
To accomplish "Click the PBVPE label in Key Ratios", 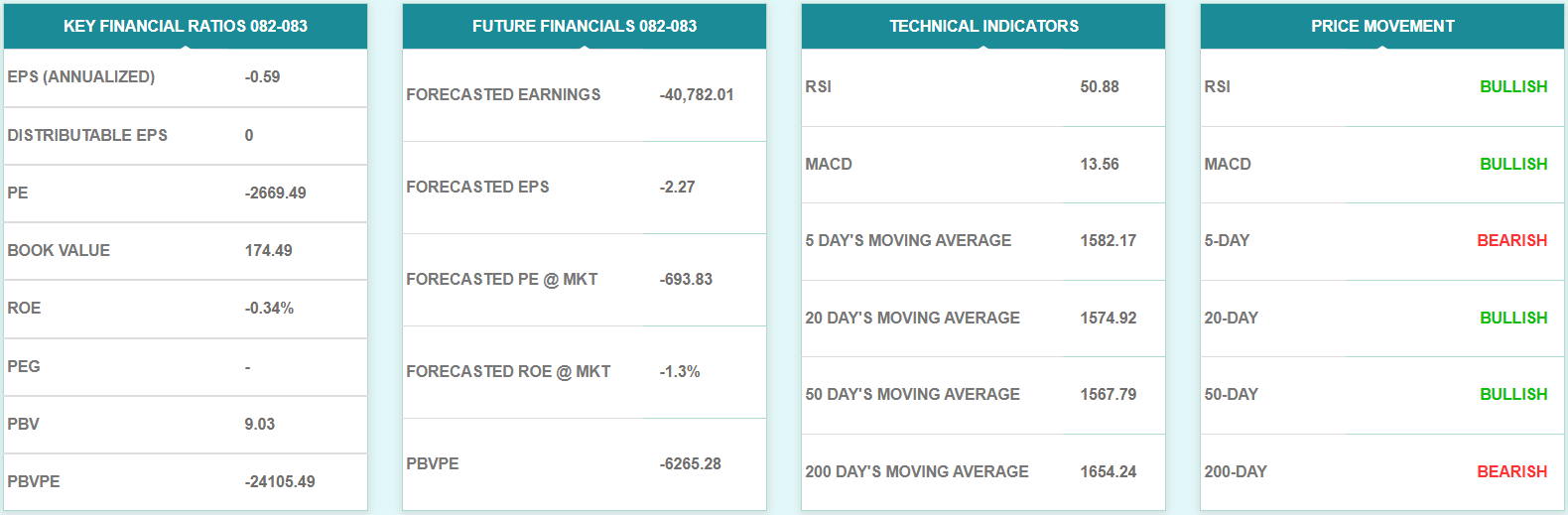I will (34, 482).
